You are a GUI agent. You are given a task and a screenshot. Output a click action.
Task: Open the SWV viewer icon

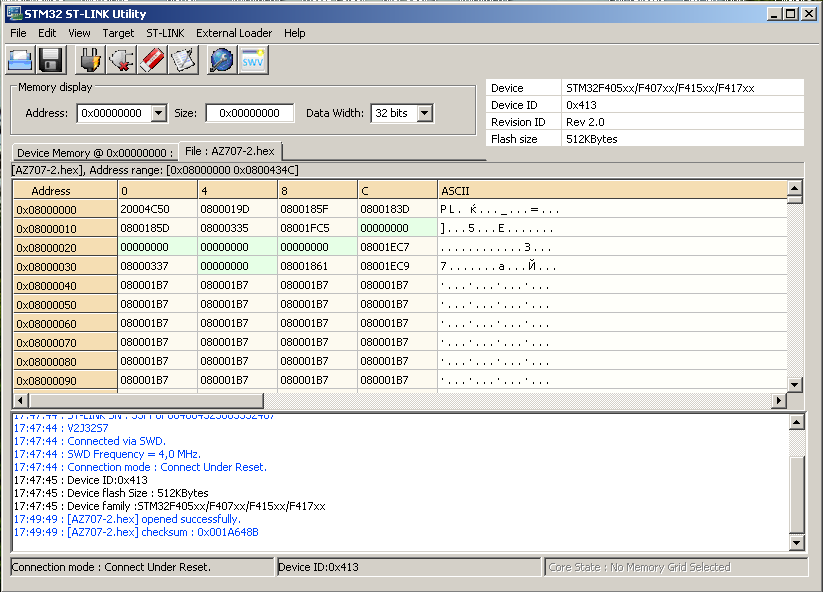[x=252, y=60]
